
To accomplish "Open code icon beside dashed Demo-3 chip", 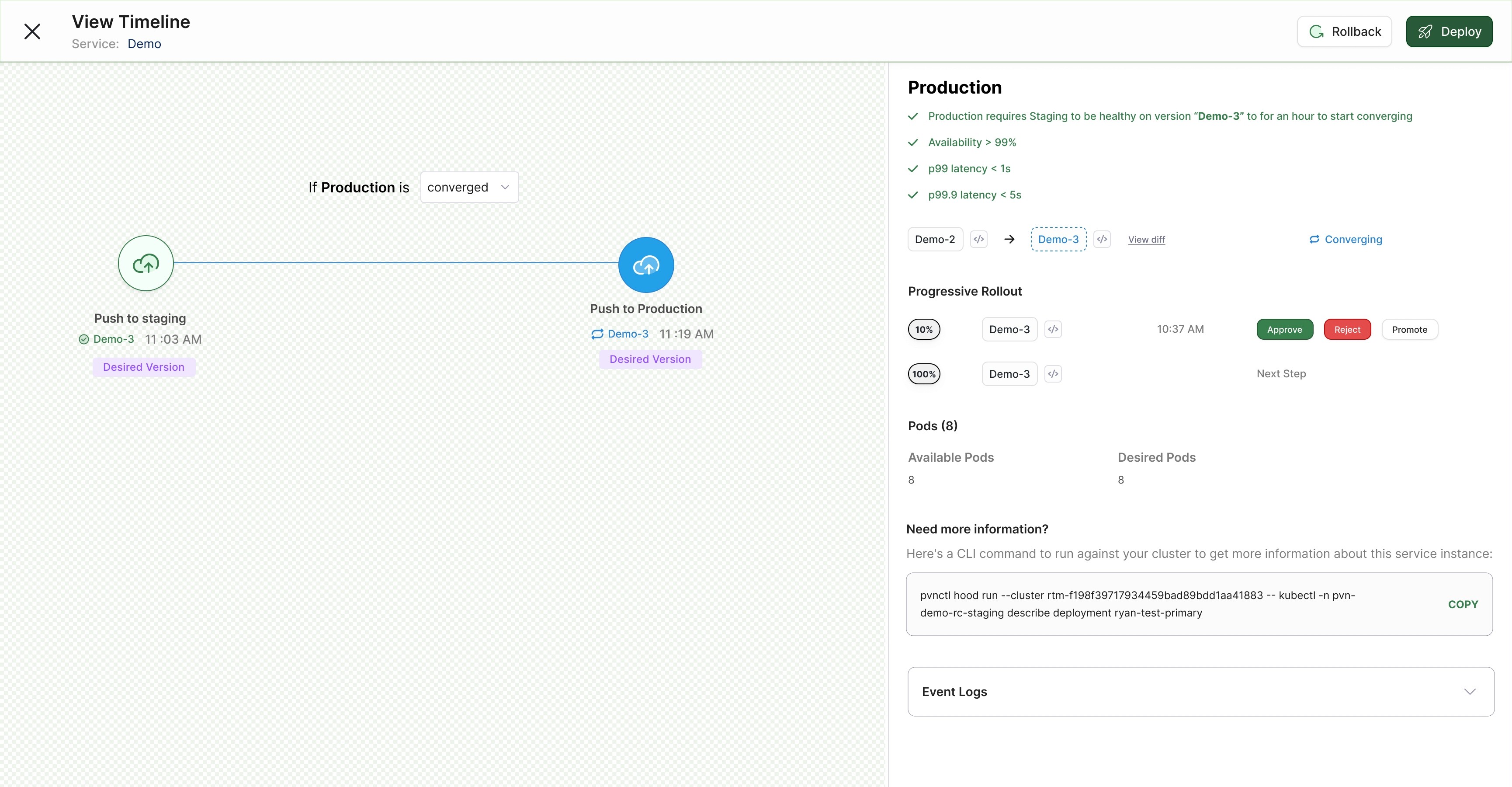I will [x=1102, y=239].
